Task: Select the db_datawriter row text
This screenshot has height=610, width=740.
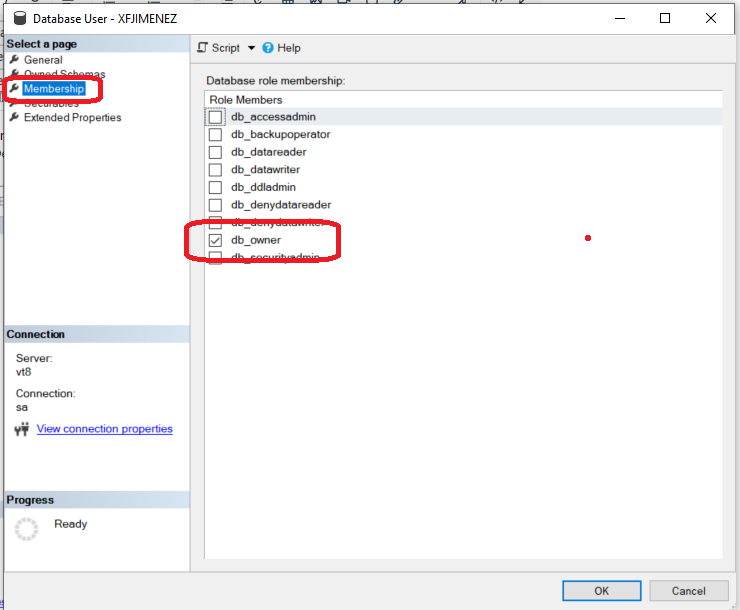Action: [x=265, y=170]
